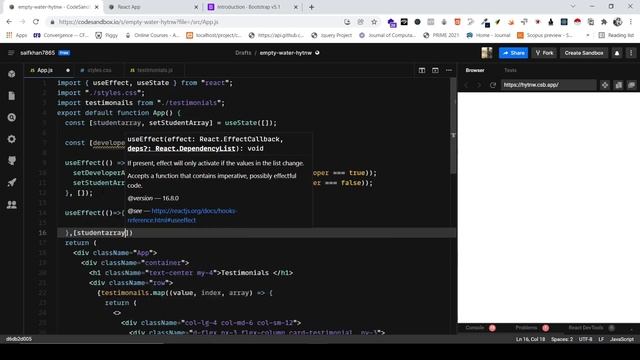Click the return ( code line
This screenshot has width=640, height=360.
coord(81,243)
